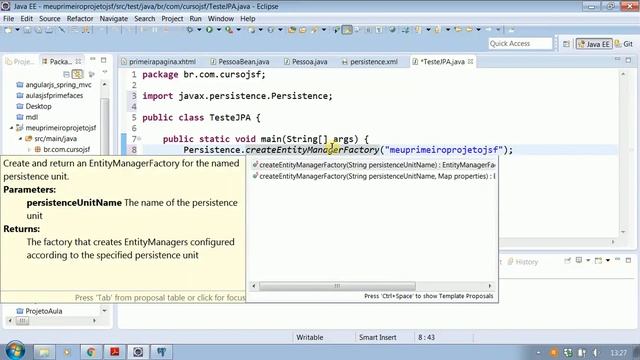Screen dimensions: 640x360
Task: Open File Explorer from the taskbar
Action: point(44,352)
